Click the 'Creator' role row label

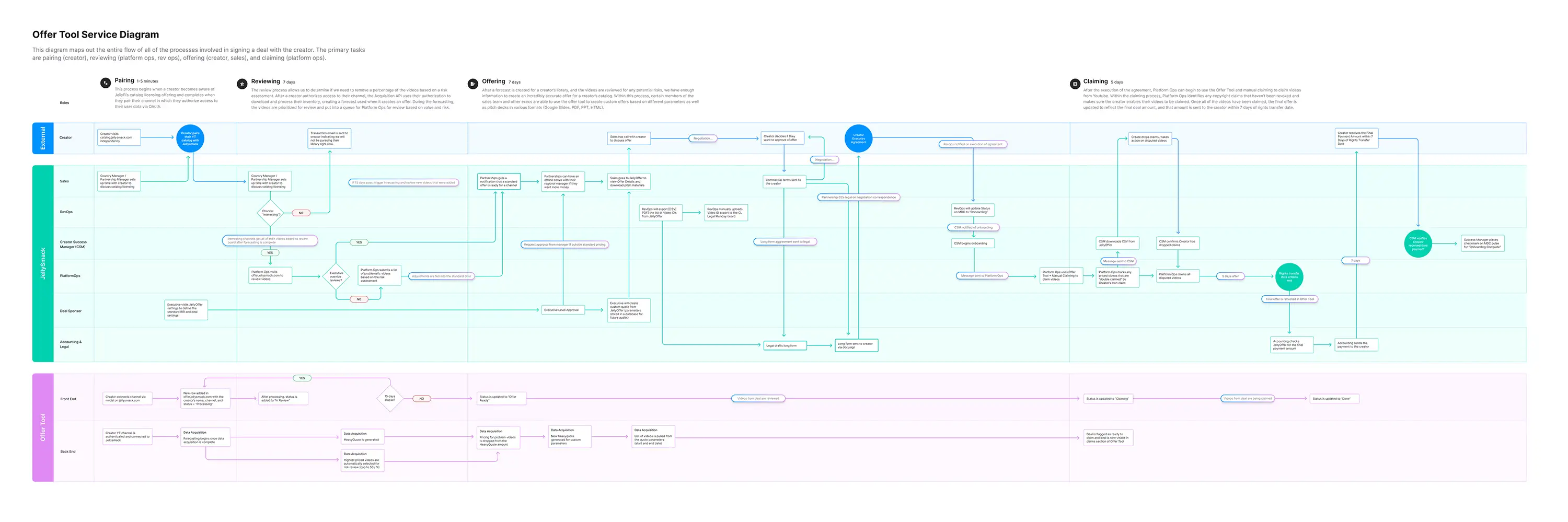pyautogui.click(x=65, y=137)
